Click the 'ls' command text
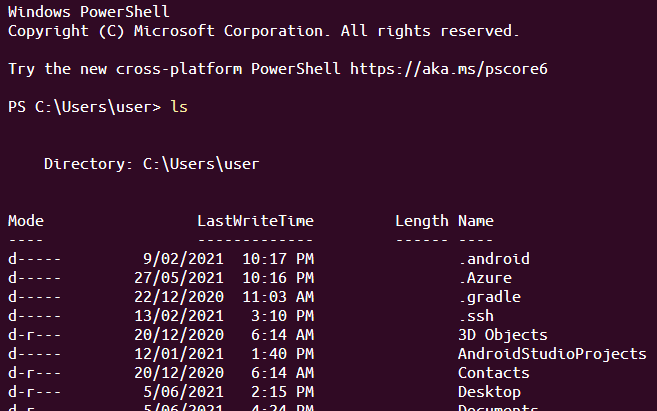The width and height of the screenshot is (657, 411). click(179, 107)
